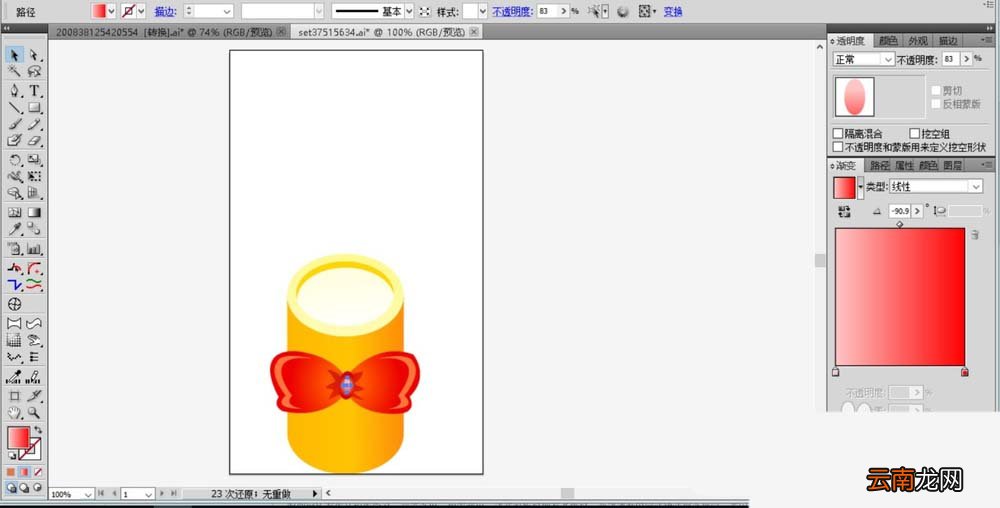
Task: Select the Eyedropper tool
Action: click(15, 229)
